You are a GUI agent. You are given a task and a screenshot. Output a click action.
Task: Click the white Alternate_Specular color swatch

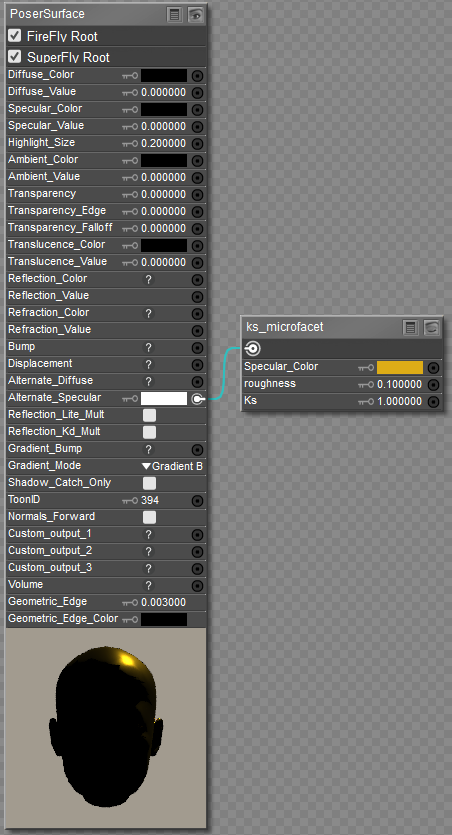(164, 398)
